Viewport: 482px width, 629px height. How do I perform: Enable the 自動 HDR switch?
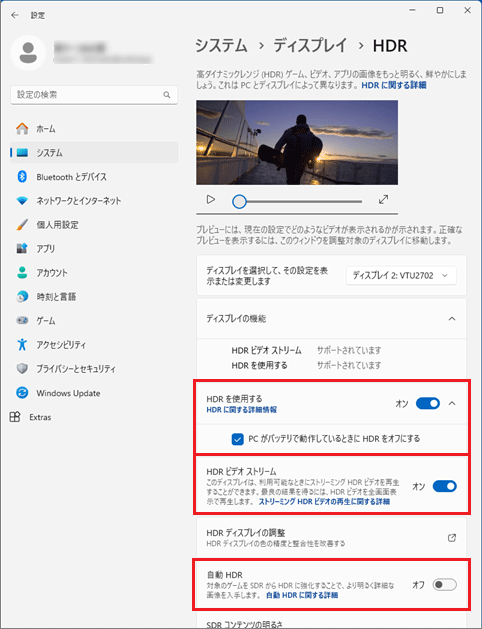(x=444, y=584)
